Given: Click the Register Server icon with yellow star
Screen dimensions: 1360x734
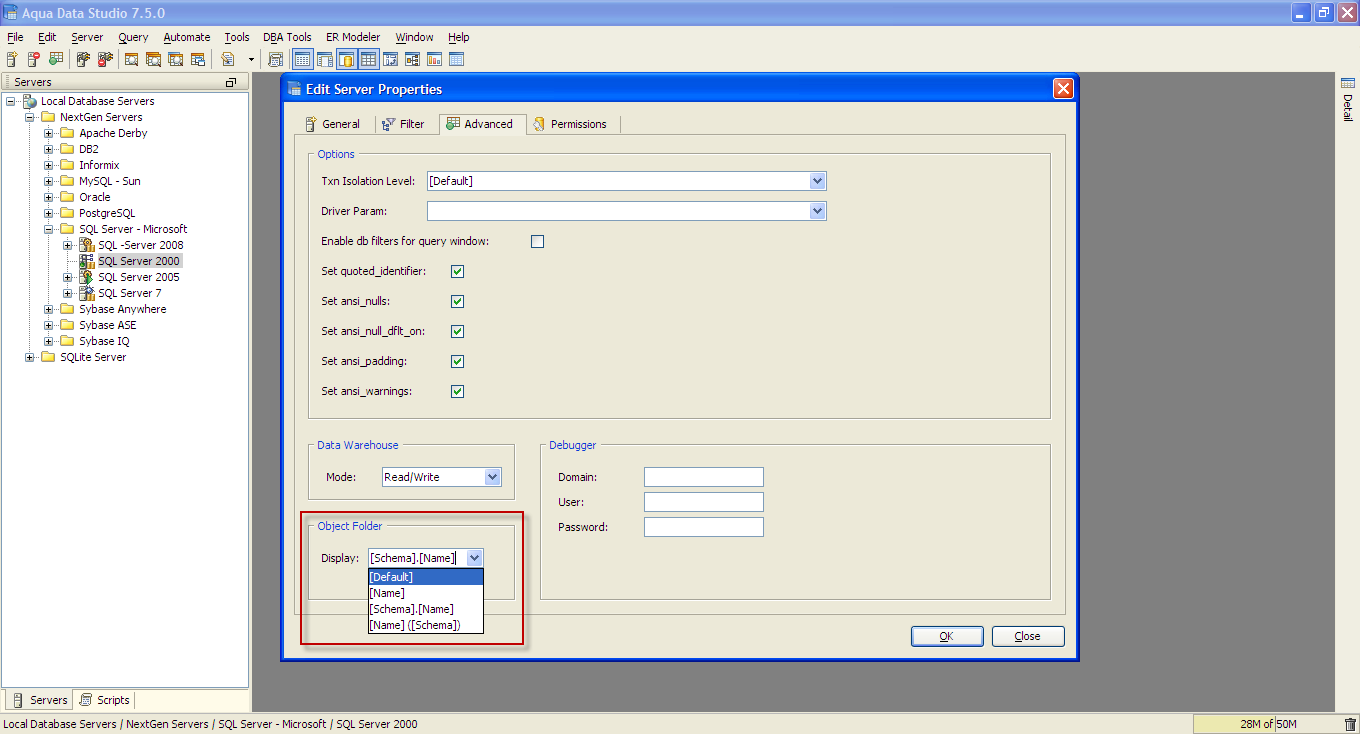Looking at the screenshot, I should pos(12,59).
